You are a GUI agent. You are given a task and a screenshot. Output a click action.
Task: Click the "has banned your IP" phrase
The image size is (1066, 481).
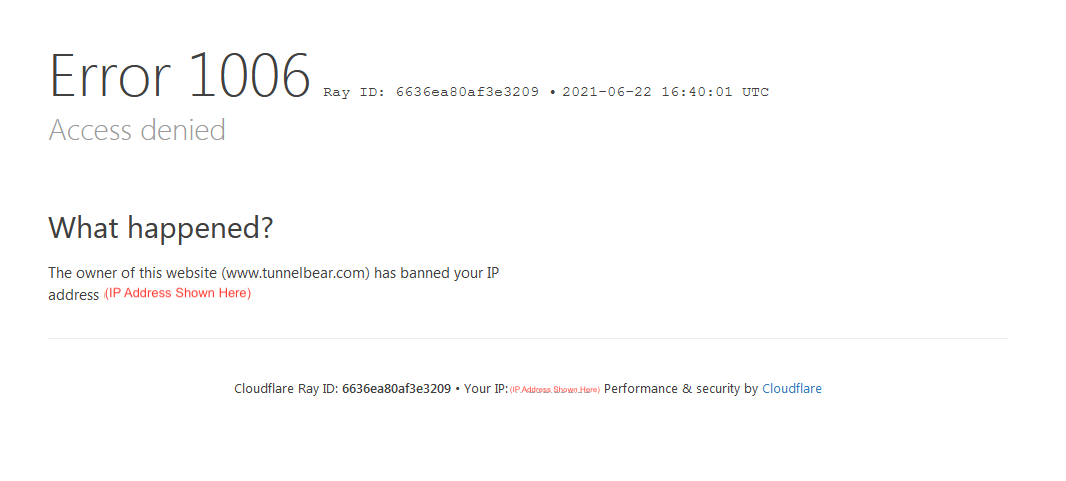(437, 273)
